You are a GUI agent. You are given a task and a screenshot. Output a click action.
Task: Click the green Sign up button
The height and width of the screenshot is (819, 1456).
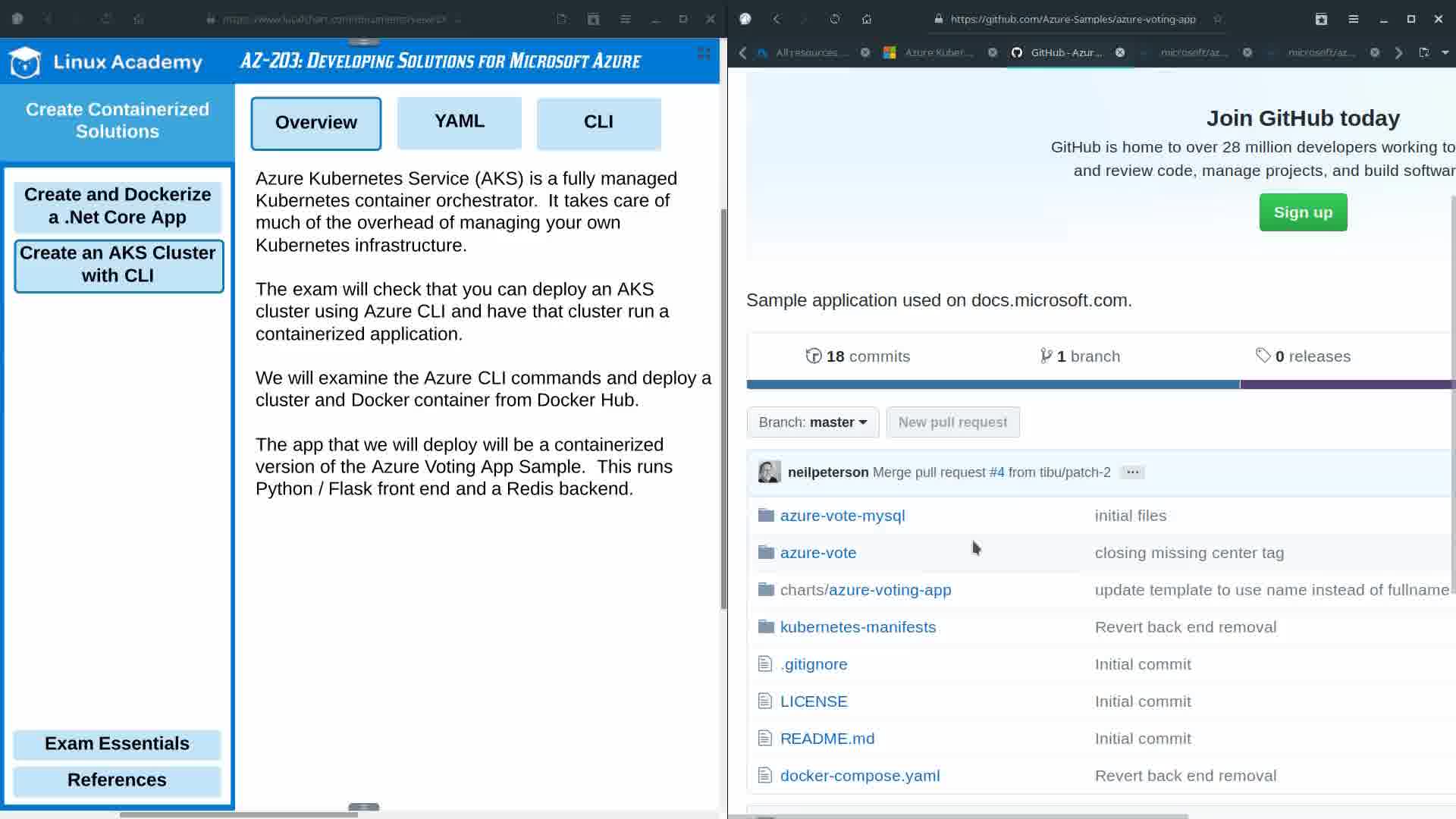(x=1302, y=212)
